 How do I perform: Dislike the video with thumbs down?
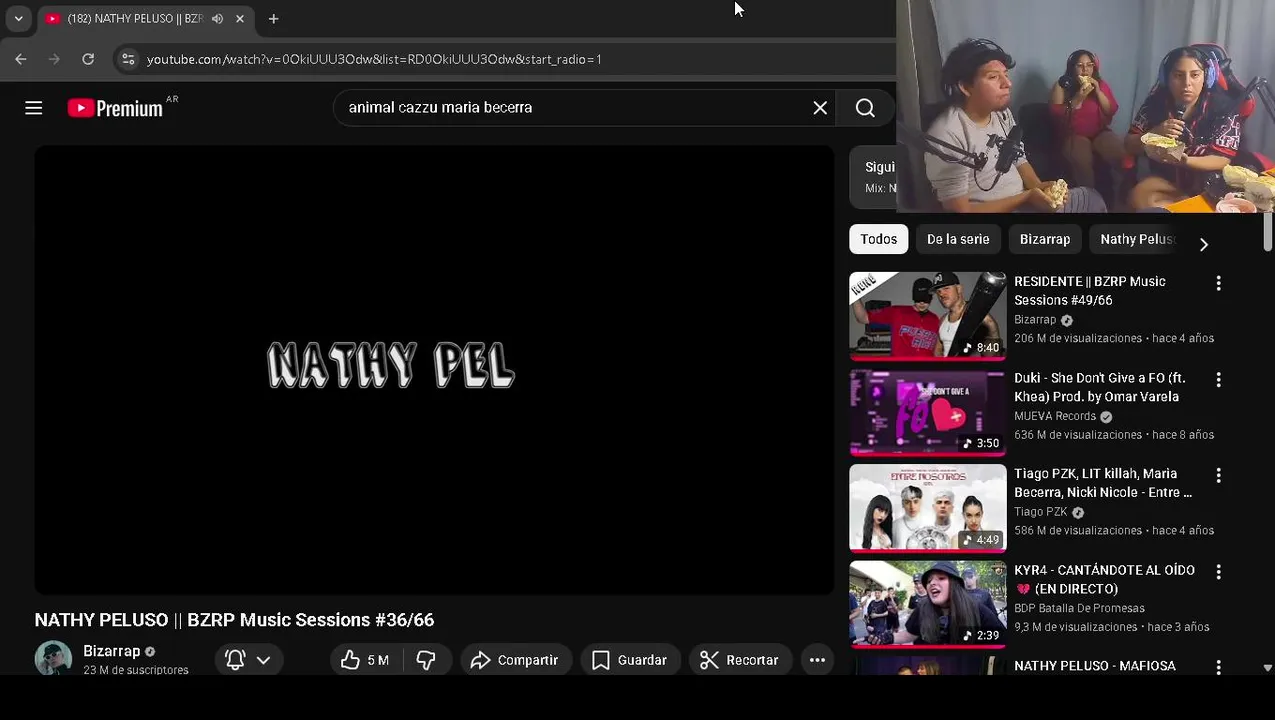(x=426, y=660)
